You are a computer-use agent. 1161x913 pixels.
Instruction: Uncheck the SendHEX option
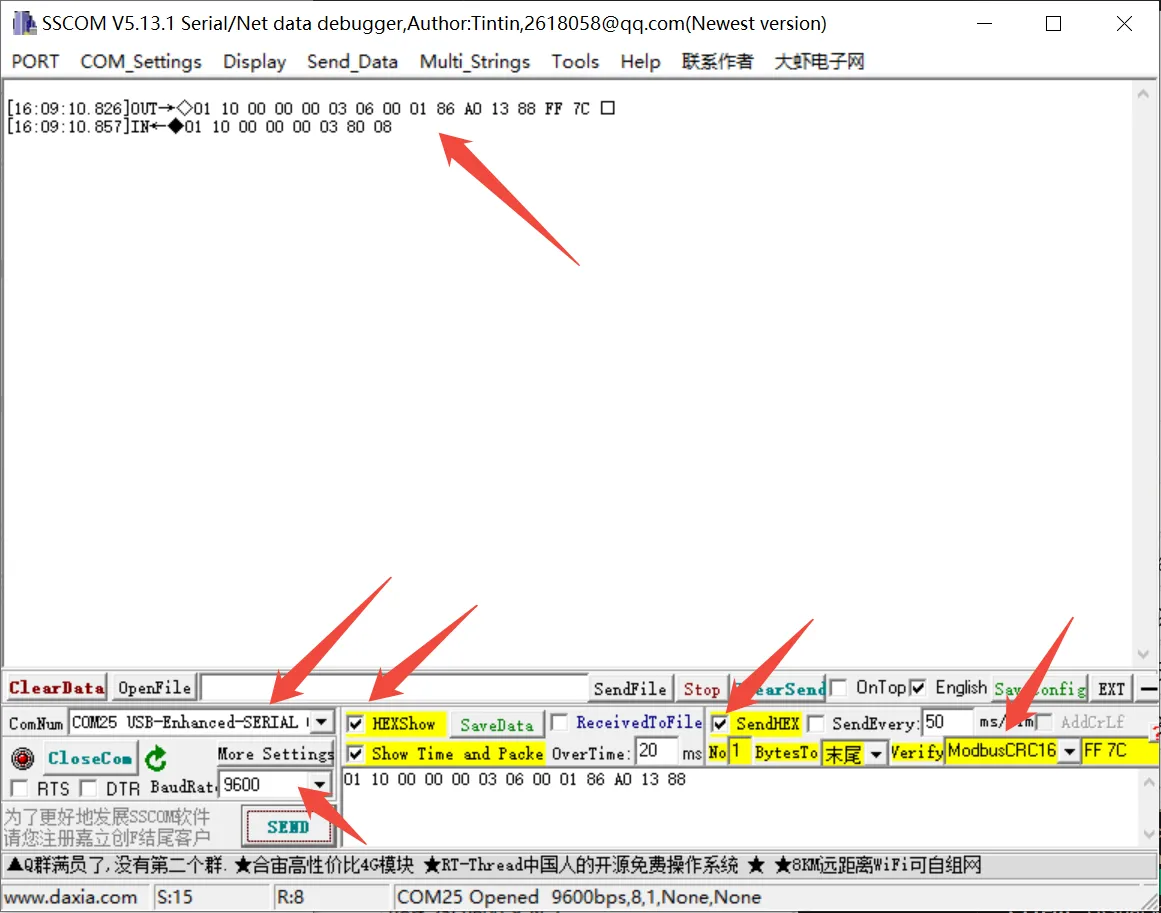click(722, 723)
